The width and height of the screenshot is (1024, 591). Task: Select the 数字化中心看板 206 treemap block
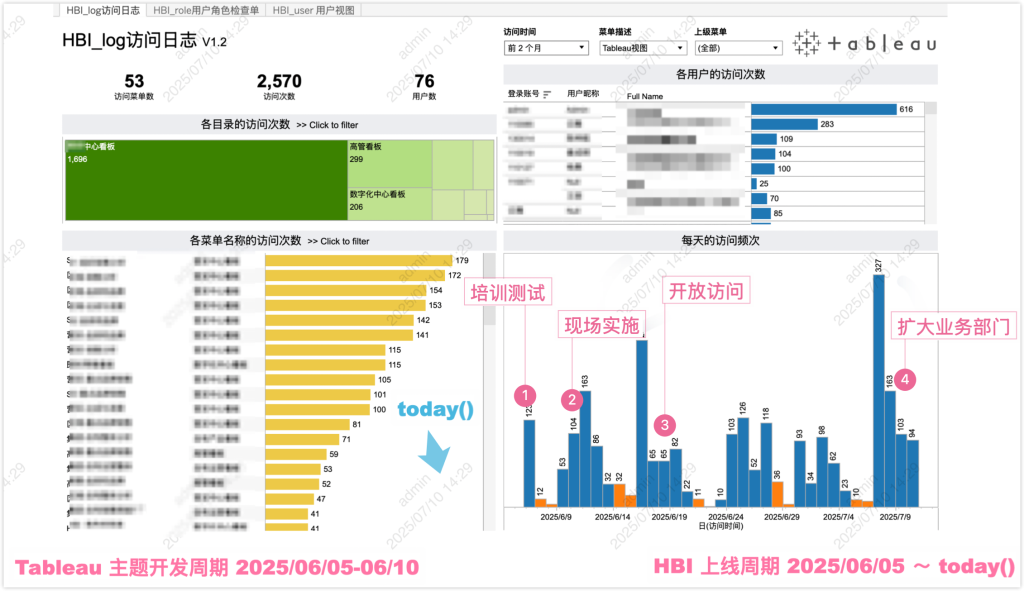point(390,204)
